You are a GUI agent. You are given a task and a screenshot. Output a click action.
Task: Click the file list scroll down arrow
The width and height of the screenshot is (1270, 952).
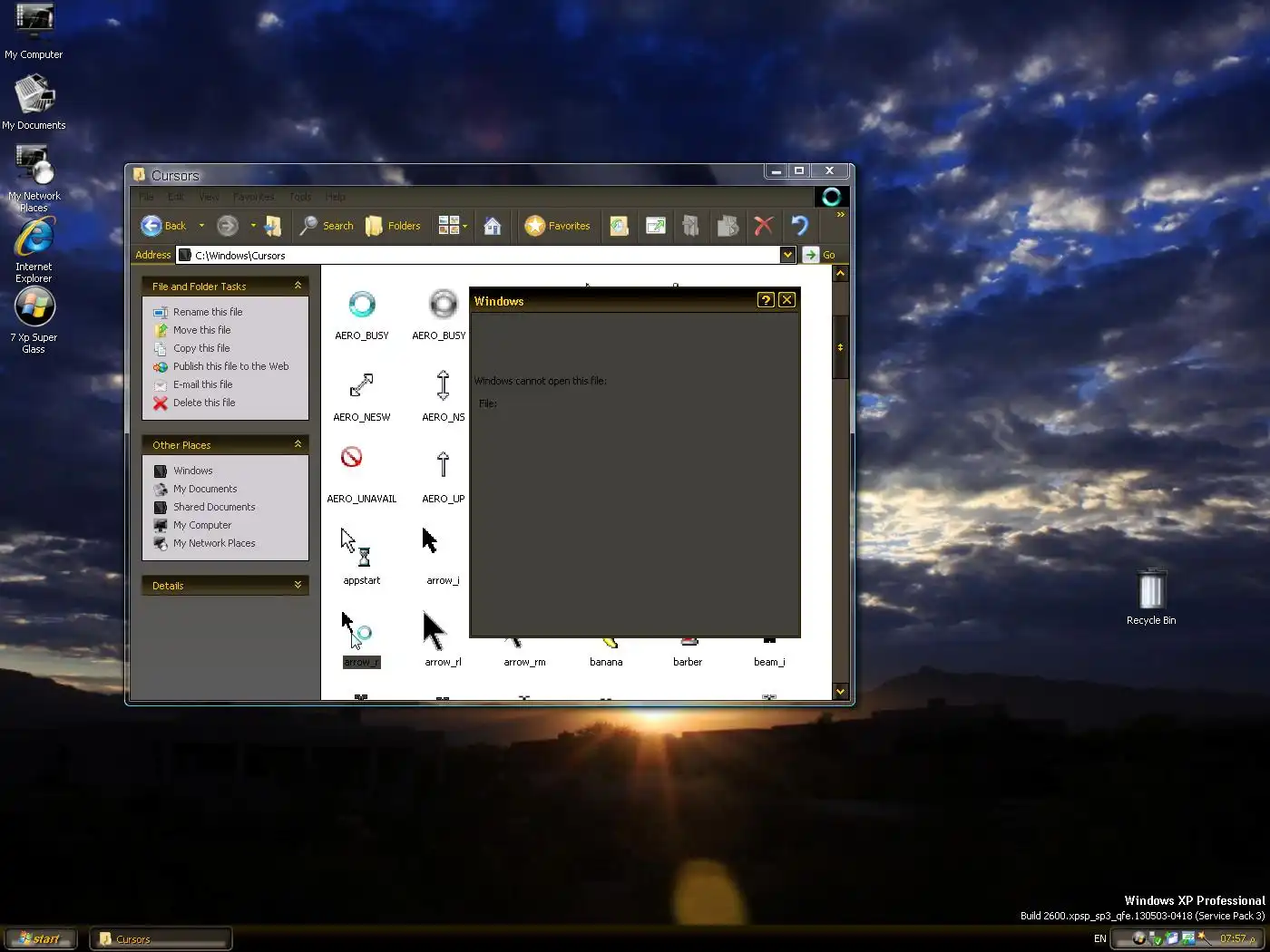pos(841,691)
